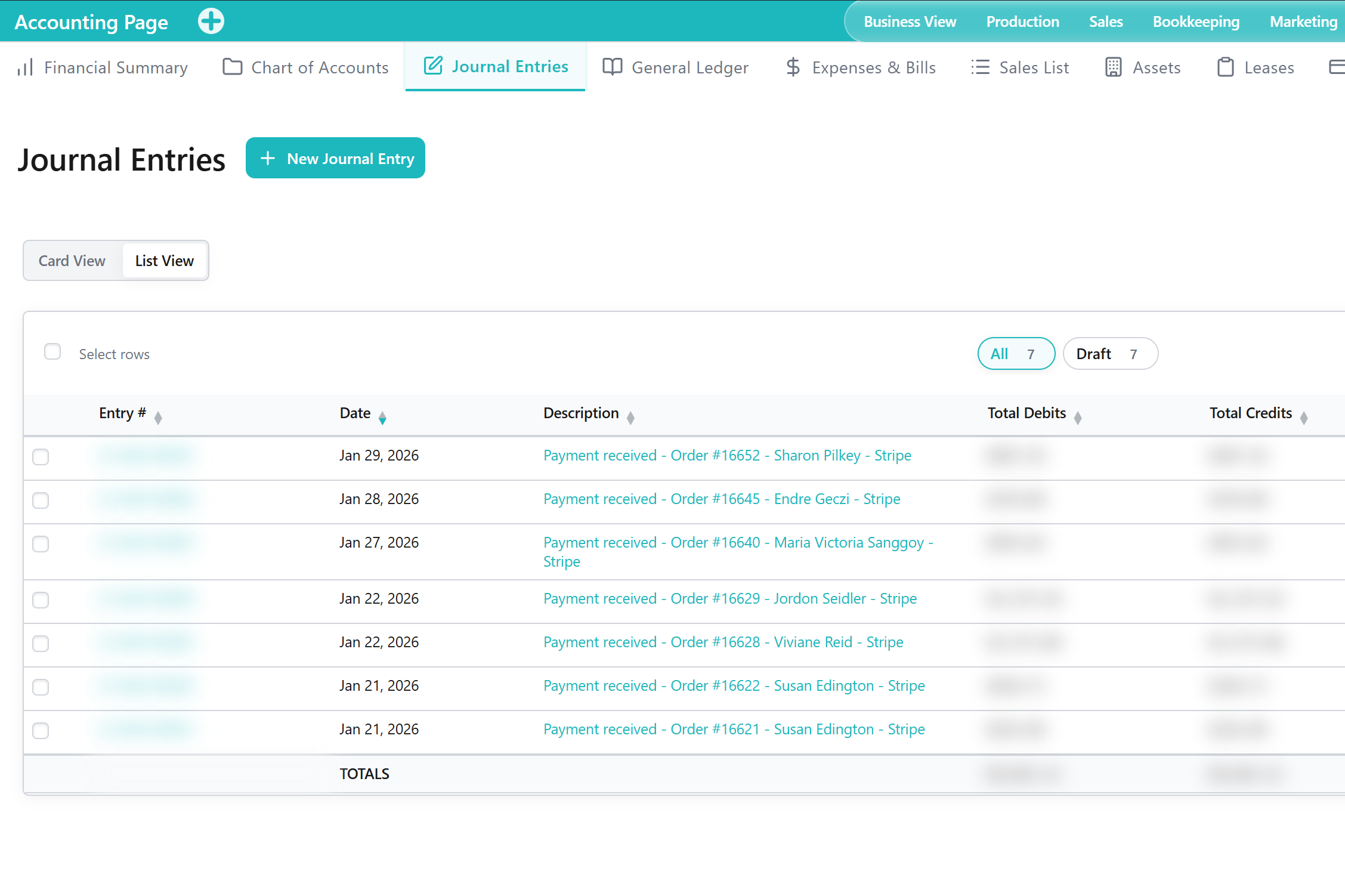Viewport: 1345px width, 896px height.
Task: Click the Journal Entries edit pencil icon
Action: click(433, 66)
